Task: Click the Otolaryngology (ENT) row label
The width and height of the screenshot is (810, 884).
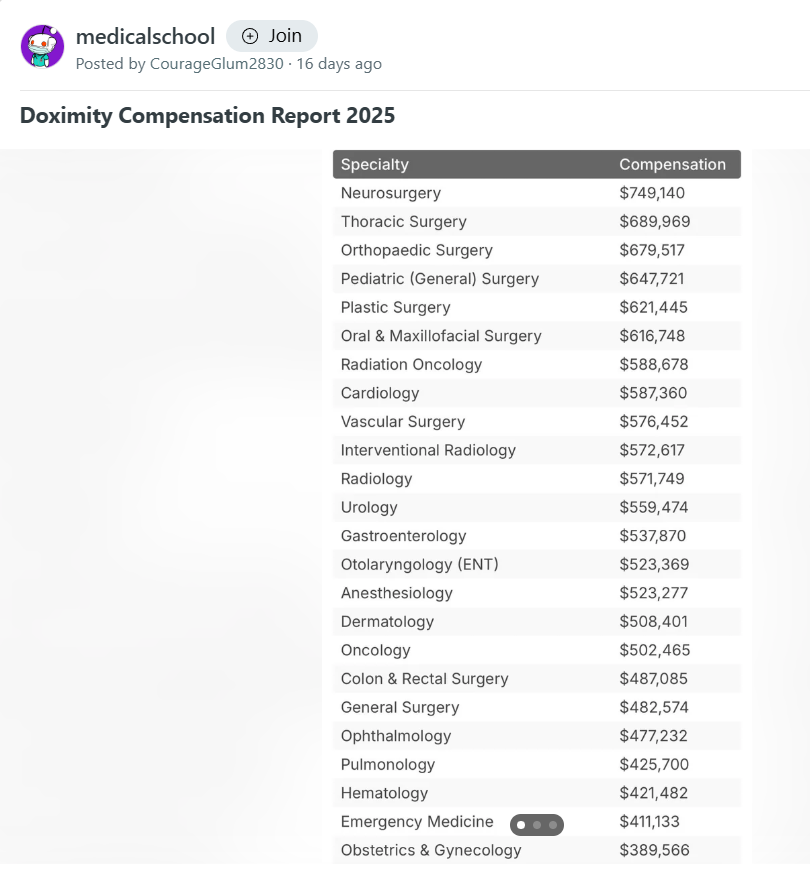Action: [419, 565]
